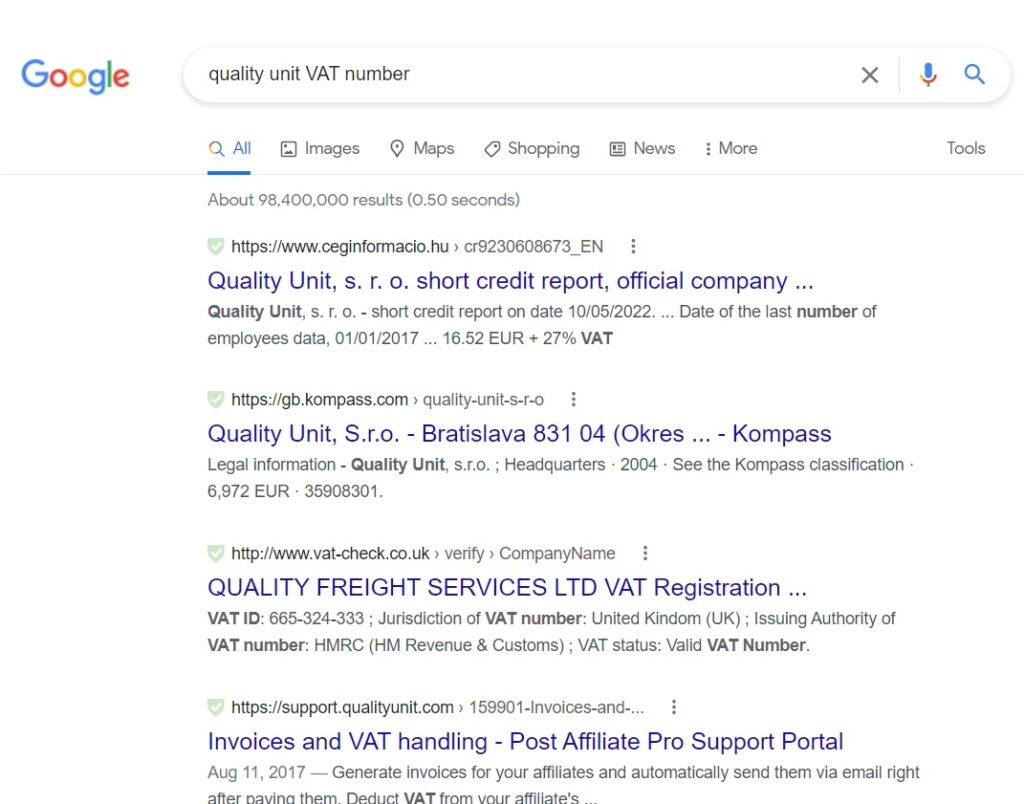The height and width of the screenshot is (804, 1024).
Task: Open the Tools menu
Action: [x=965, y=147]
